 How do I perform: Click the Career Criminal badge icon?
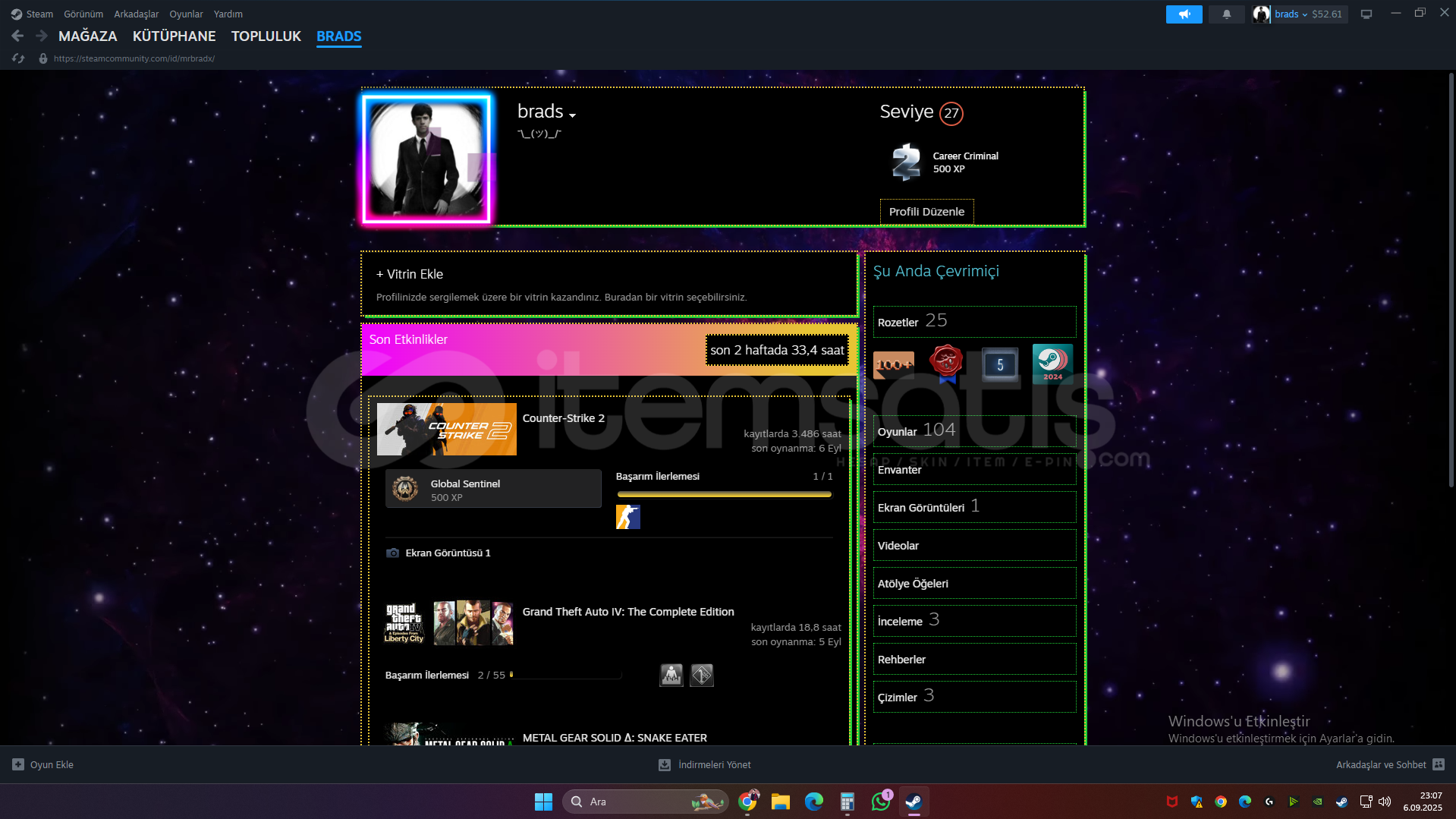coord(906,162)
